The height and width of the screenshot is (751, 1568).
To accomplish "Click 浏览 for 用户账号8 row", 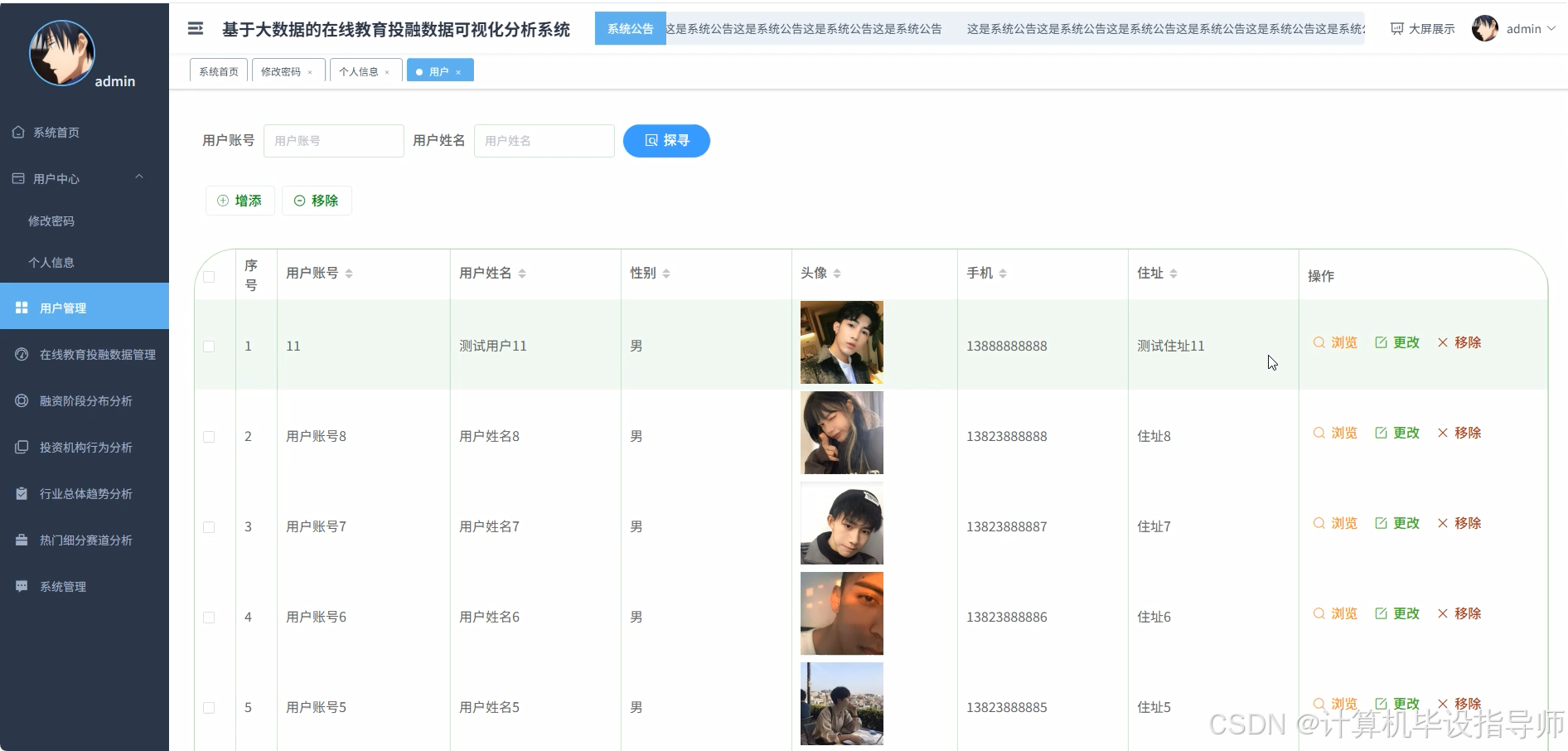I will coord(1335,433).
